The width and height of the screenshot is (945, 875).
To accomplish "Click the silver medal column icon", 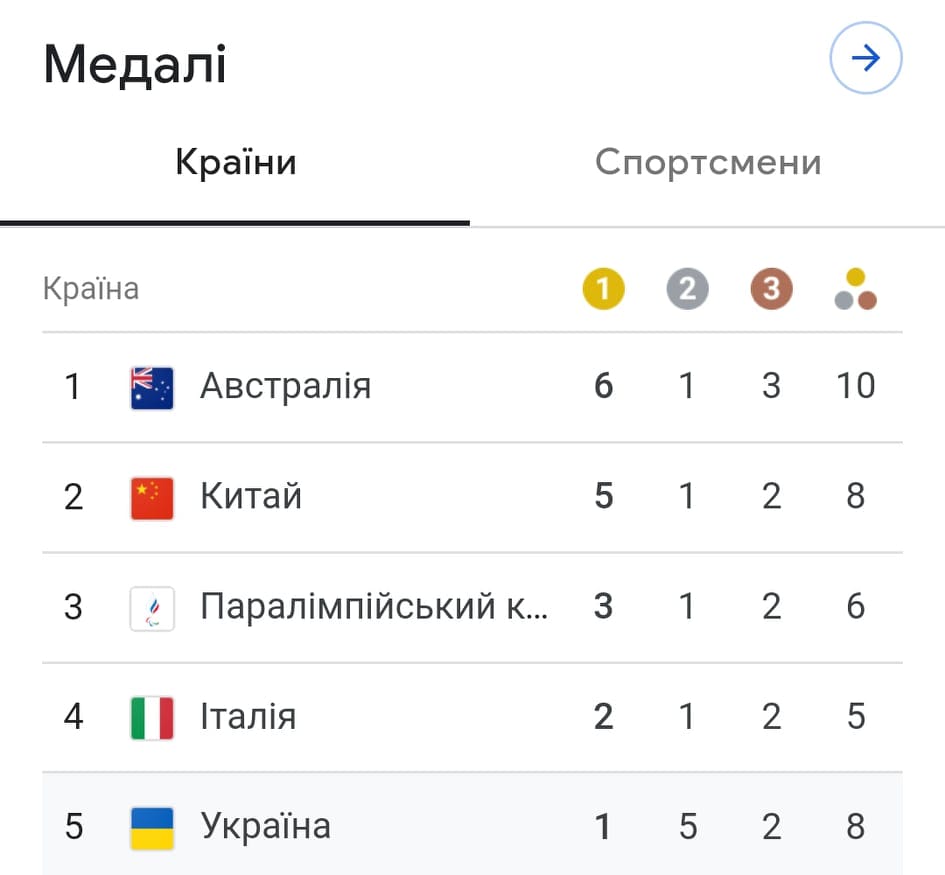I will tap(687, 290).
